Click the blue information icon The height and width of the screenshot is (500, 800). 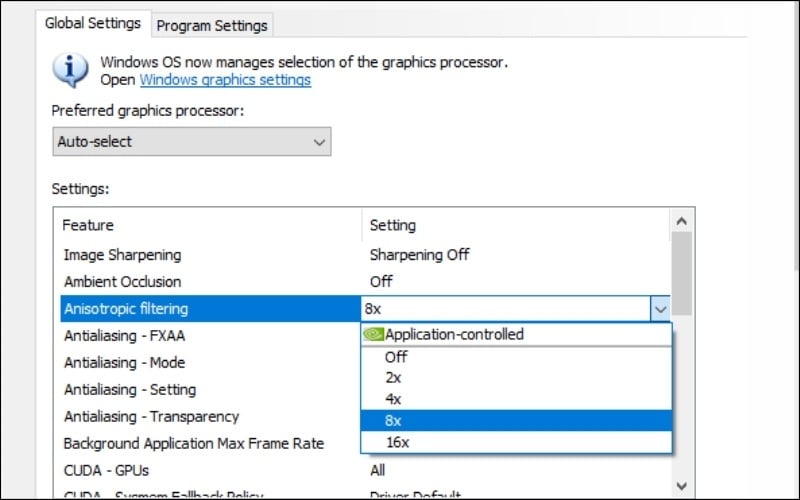71,70
